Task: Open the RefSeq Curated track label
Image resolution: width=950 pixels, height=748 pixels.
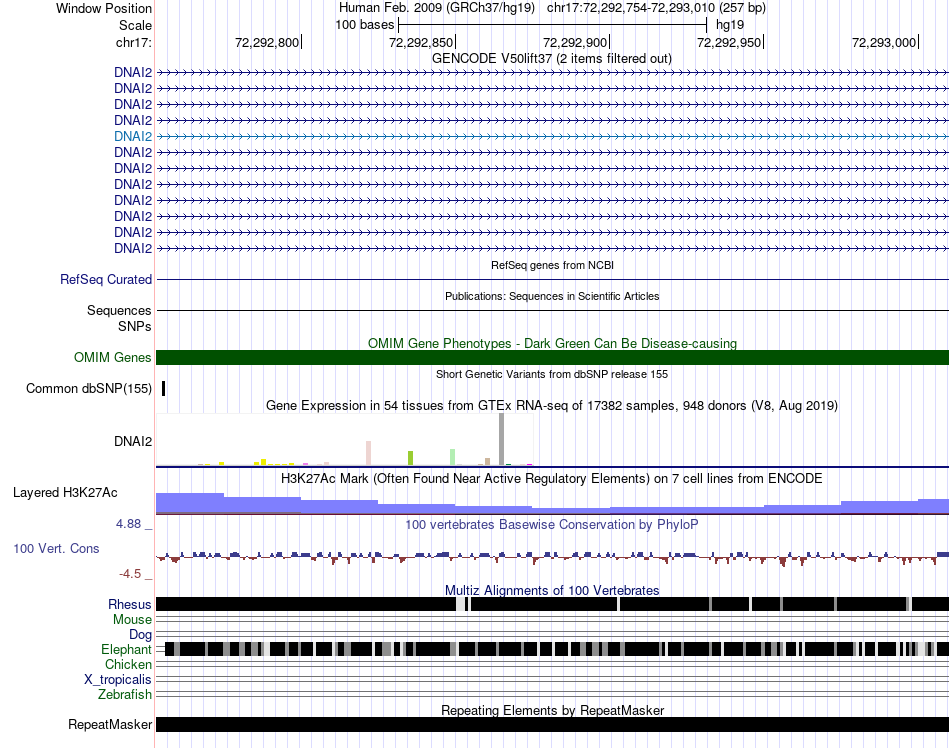Action: pyautogui.click(x=105, y=279)
